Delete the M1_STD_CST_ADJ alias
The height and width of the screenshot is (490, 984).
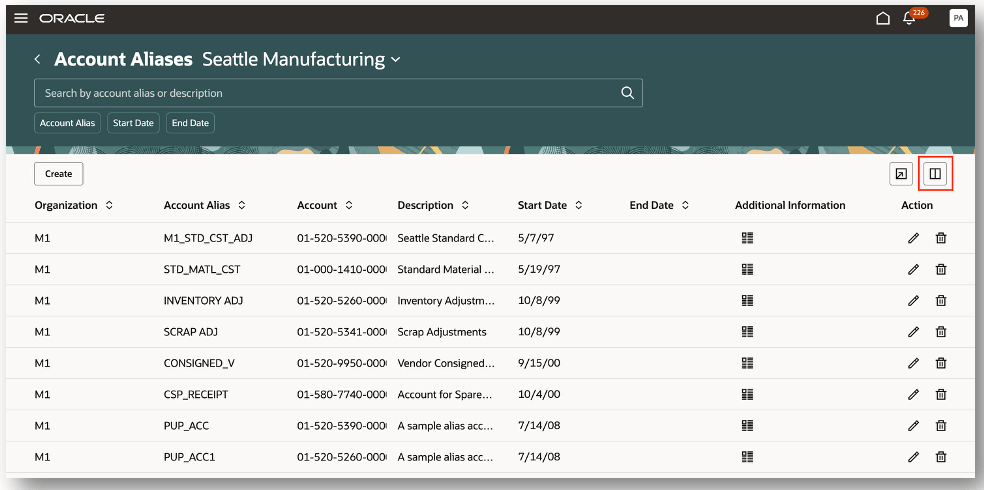tap(941, 238)
